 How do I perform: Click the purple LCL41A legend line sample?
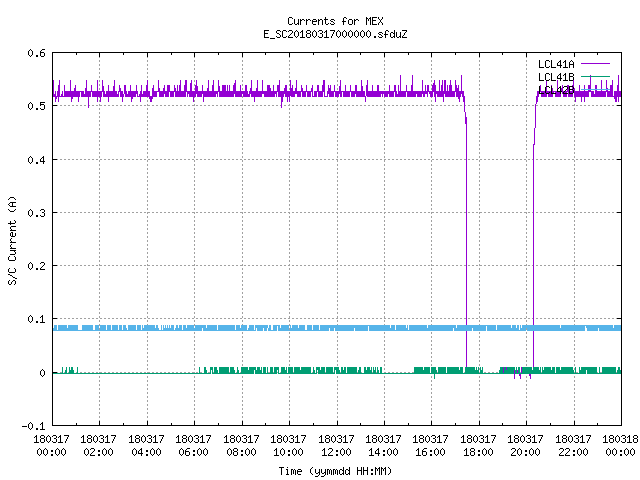[595, 64]
